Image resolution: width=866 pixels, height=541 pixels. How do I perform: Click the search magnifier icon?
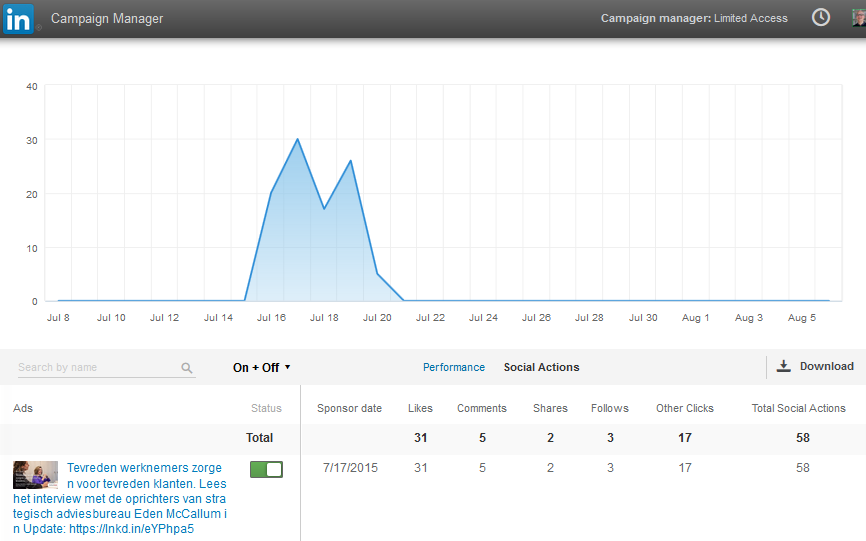(x=187, y=368)
